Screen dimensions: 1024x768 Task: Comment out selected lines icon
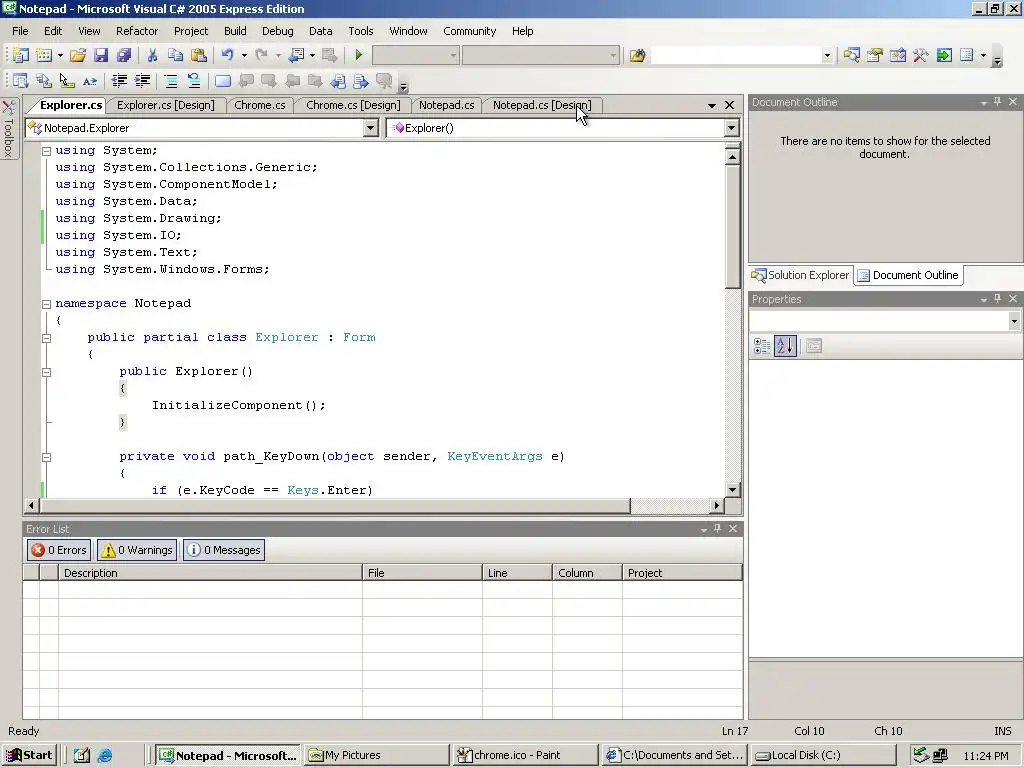170,81
